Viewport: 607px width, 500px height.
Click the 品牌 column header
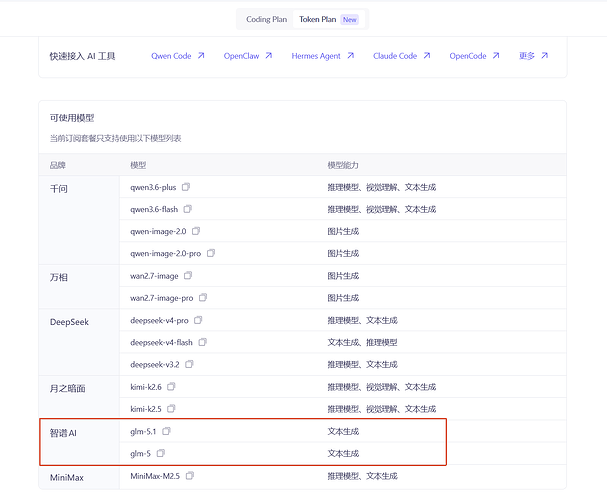coord(57,165)
